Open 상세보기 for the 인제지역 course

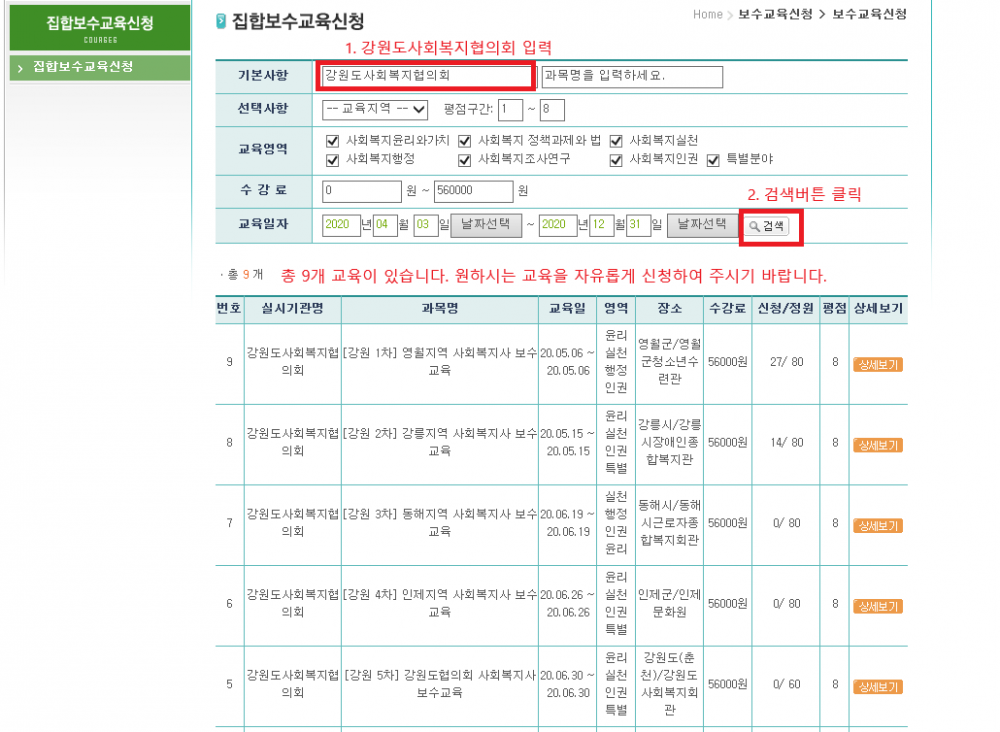tap(878, 606)
